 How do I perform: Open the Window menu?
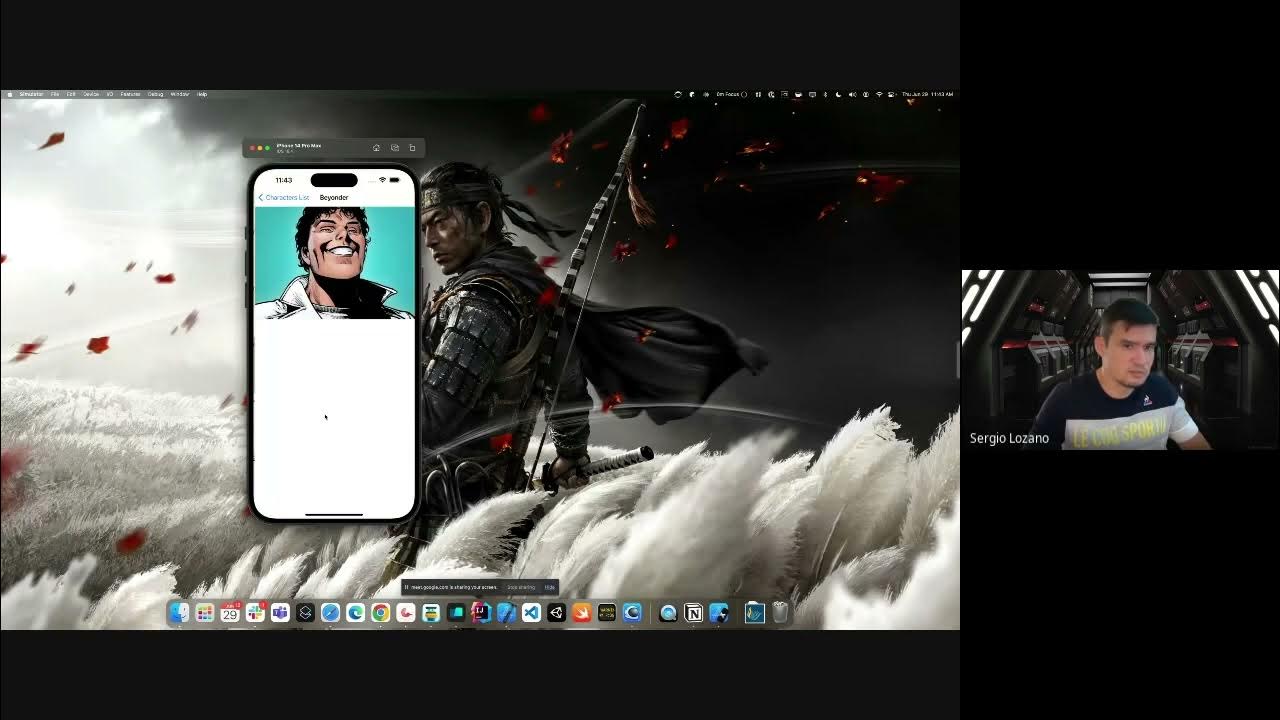click(180, 94)
